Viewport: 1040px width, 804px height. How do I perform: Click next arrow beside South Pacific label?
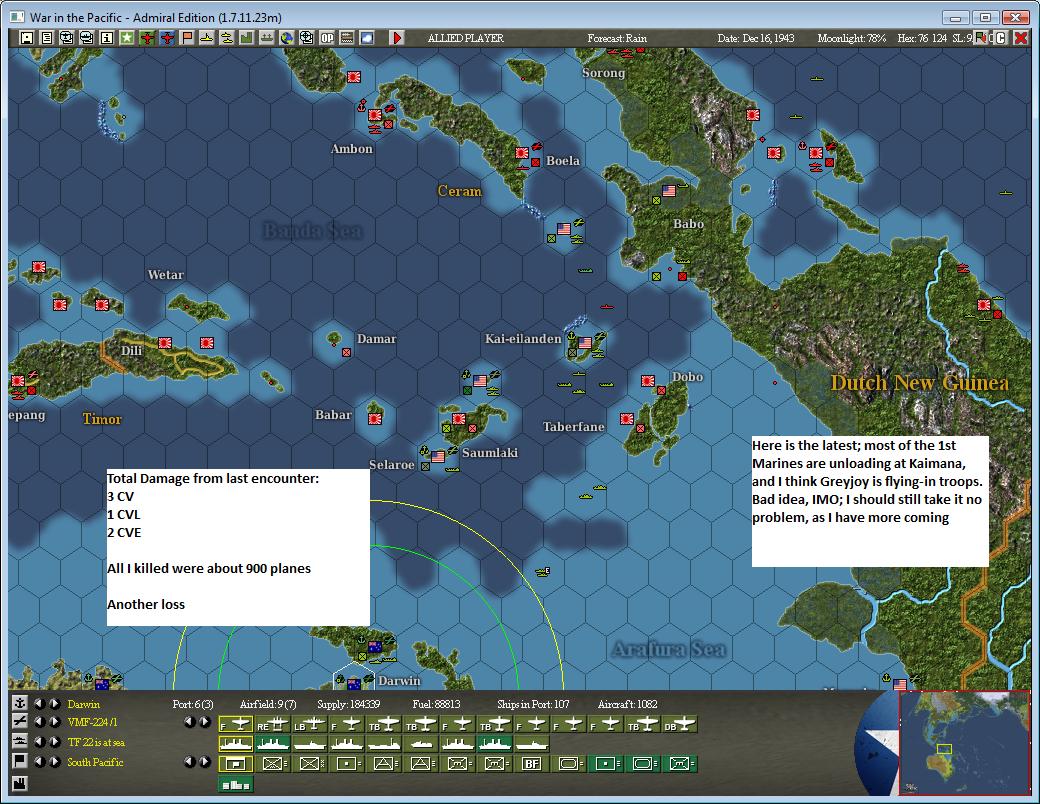coord(54,762)
